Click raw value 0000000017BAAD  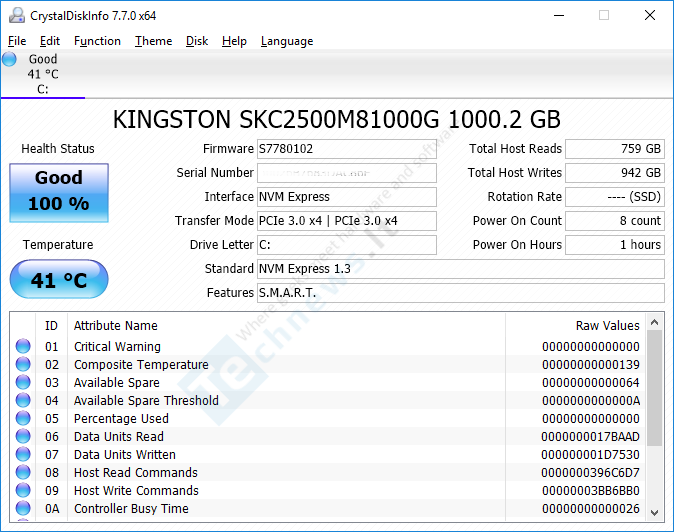pyautogui.click(x=590, y=437)
